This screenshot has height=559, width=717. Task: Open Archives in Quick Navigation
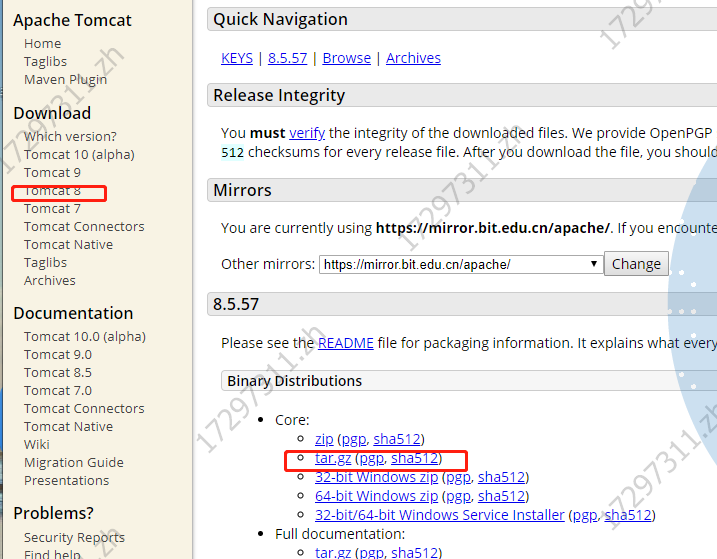pyautogui.click(x=413, y=58)
